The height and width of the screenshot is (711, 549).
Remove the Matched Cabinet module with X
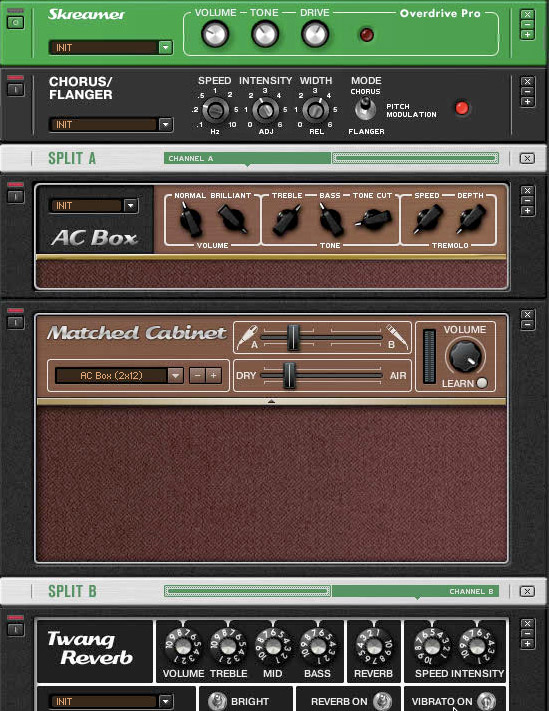pos(527,315)
